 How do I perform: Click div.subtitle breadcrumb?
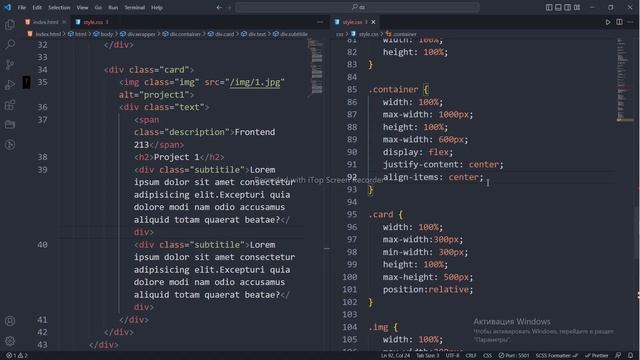[294, 34]
